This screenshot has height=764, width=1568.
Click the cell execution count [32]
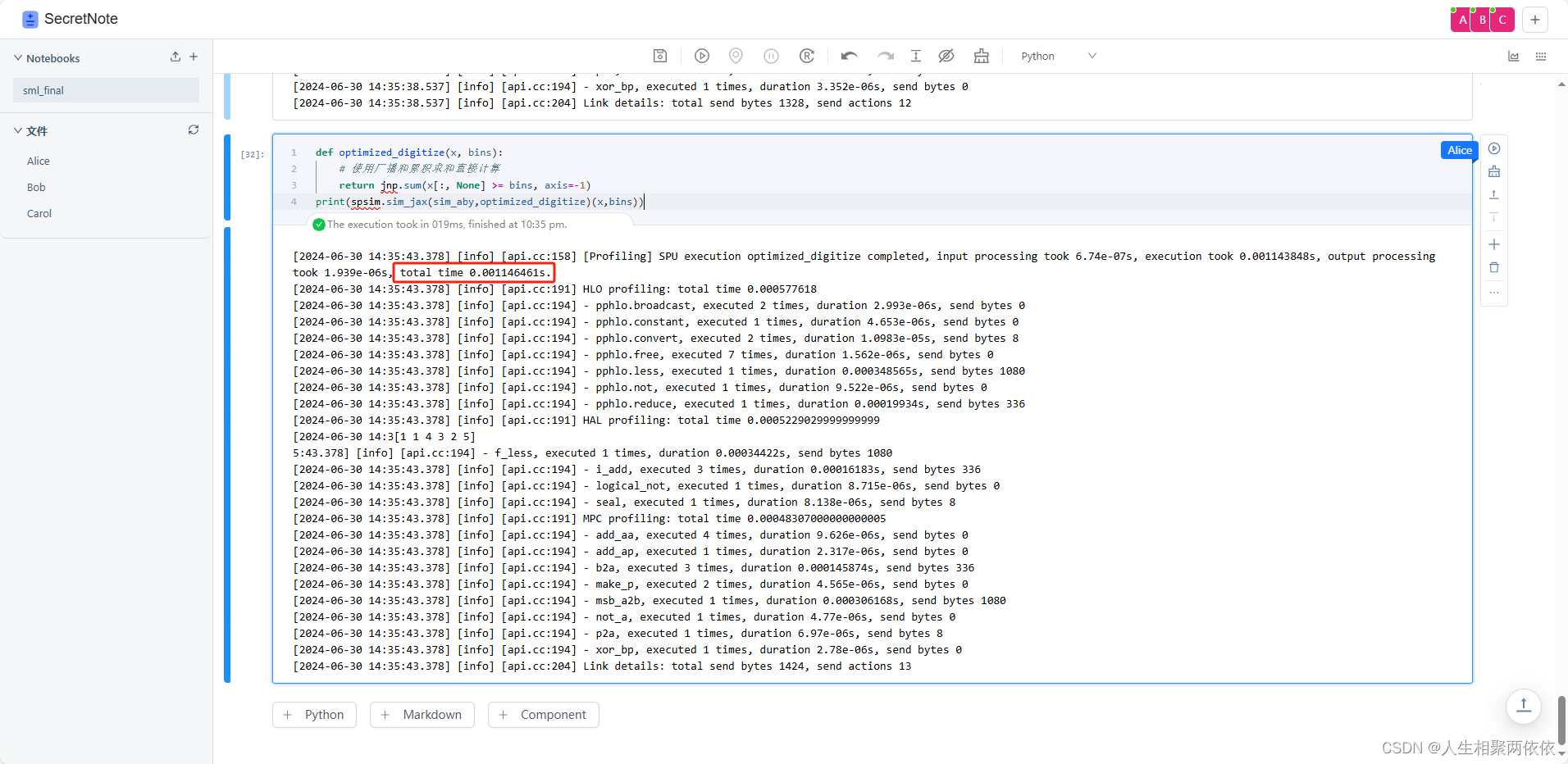coord(252,154)
